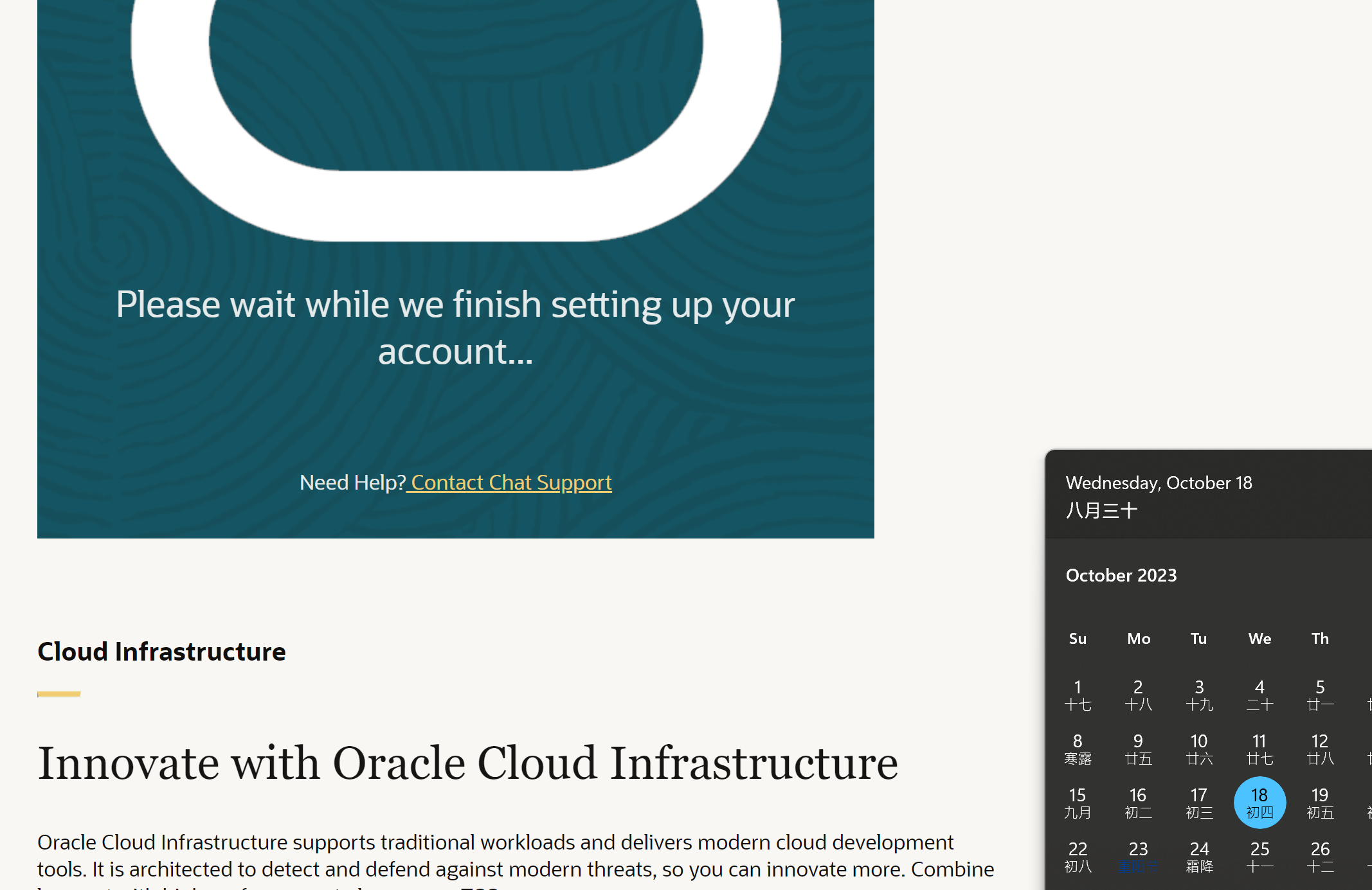The height and width of the screenshot is (890, 1372).
Task: Click the white Oracle logo graphic
Action: (x=456, y=206)
